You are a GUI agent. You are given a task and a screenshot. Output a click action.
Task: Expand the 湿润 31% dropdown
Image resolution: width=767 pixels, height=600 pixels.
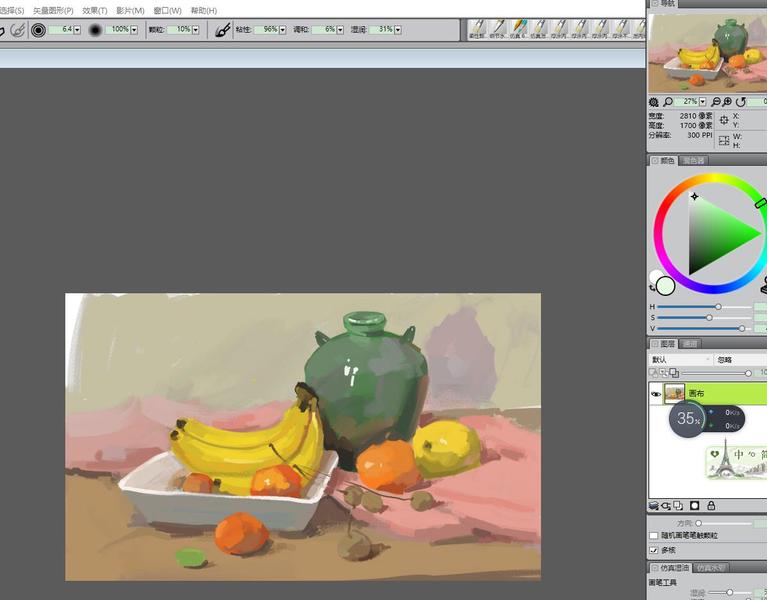[398, 30]
